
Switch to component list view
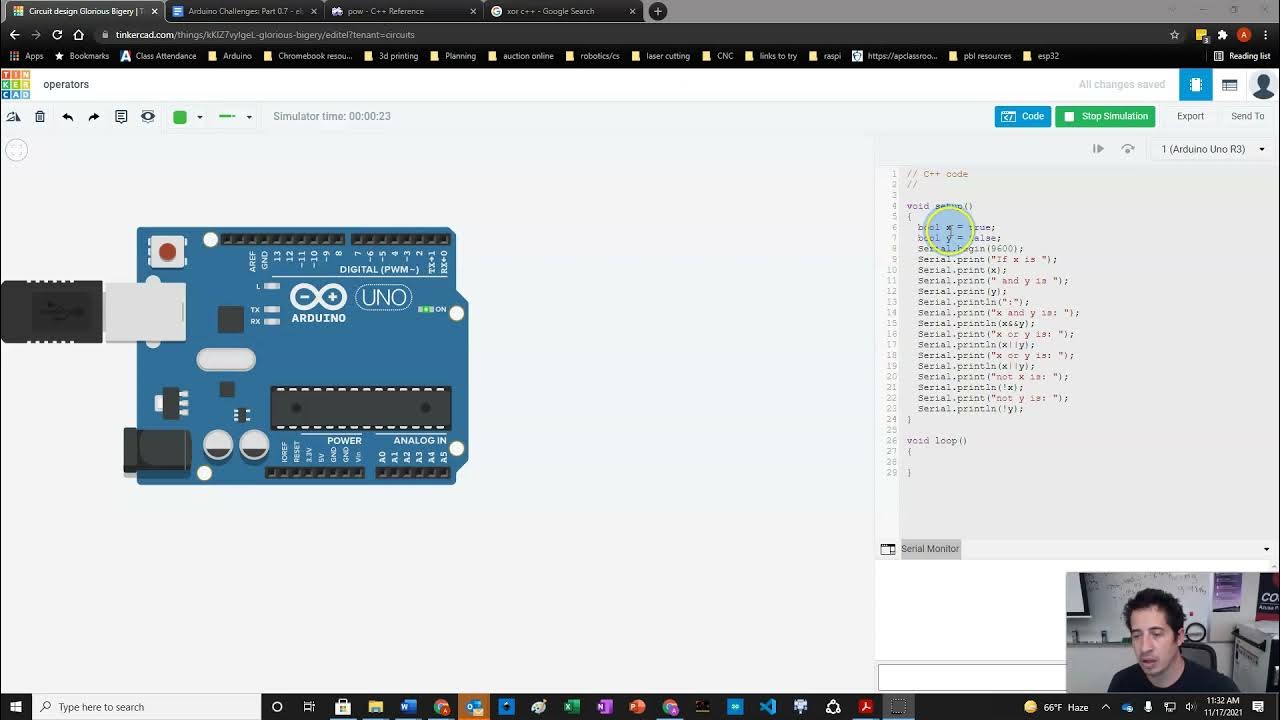(x=1229, y=85)
